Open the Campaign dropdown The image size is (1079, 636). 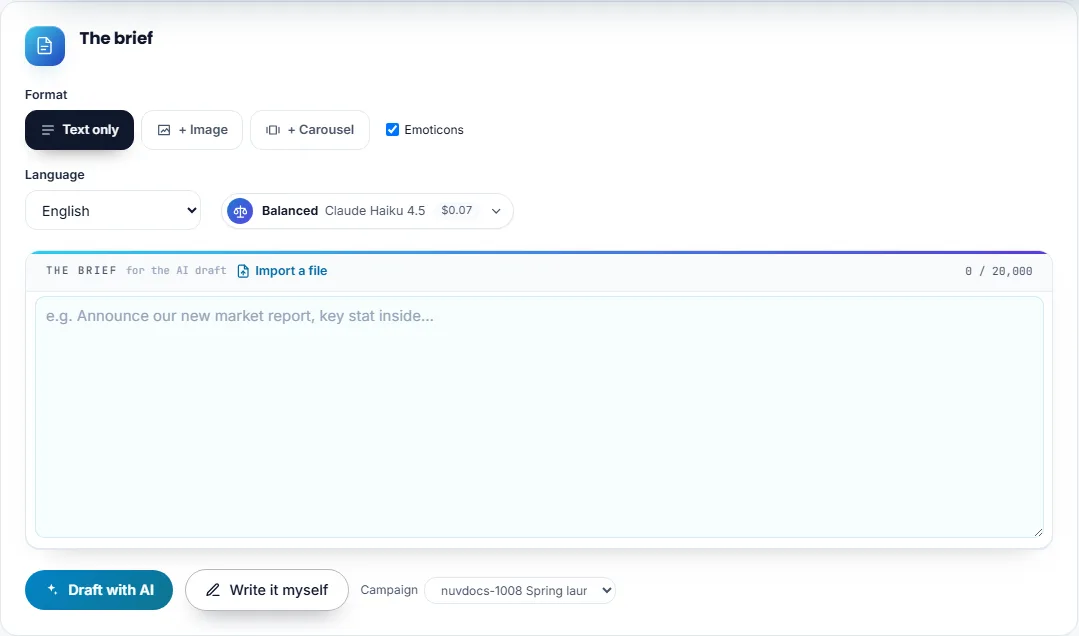coord(520,591)
